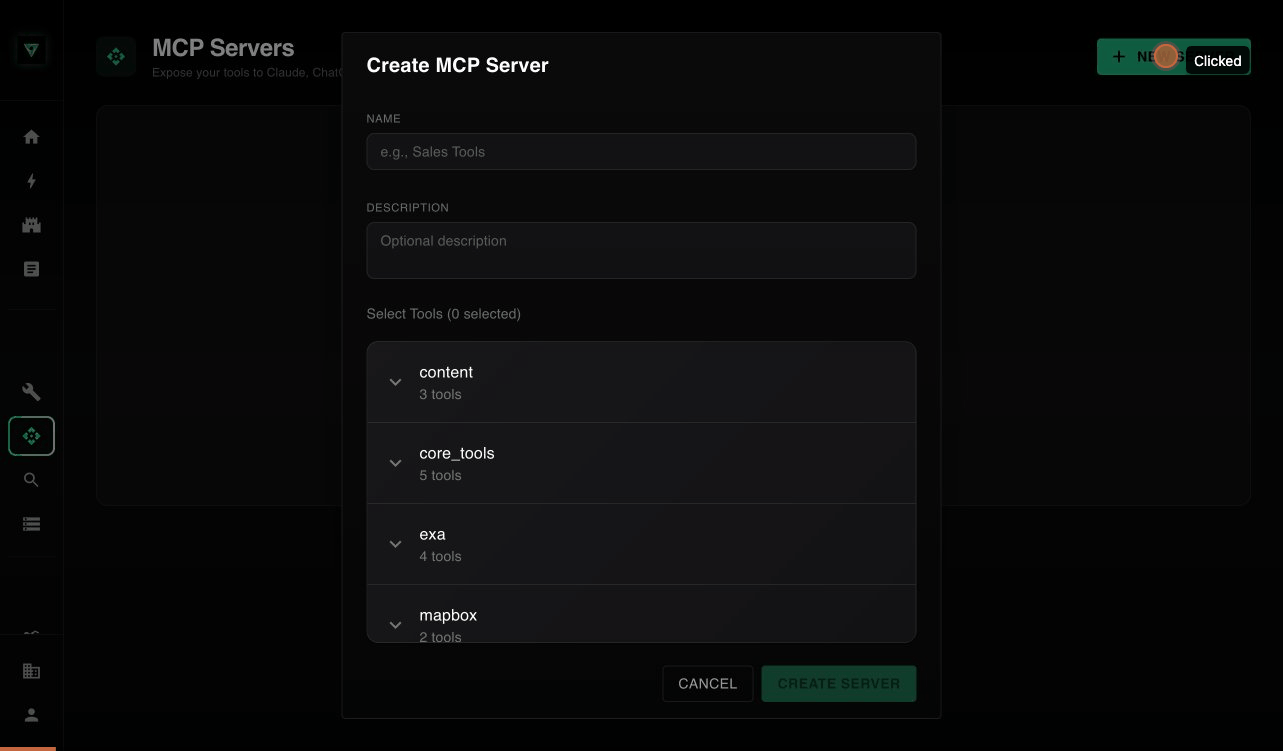This screenshot has width=1283, height=751.
Task: Expand the mapbox tools group
Action: point(395,624)
